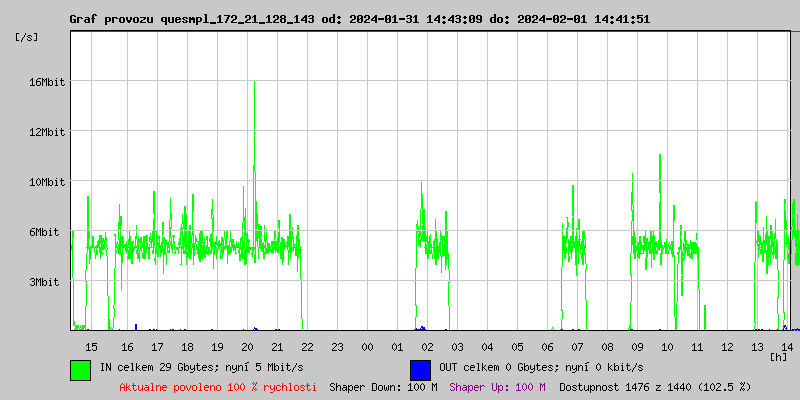
Task: Click the [h] unit label under x-axis
Action: coord(778,356)
